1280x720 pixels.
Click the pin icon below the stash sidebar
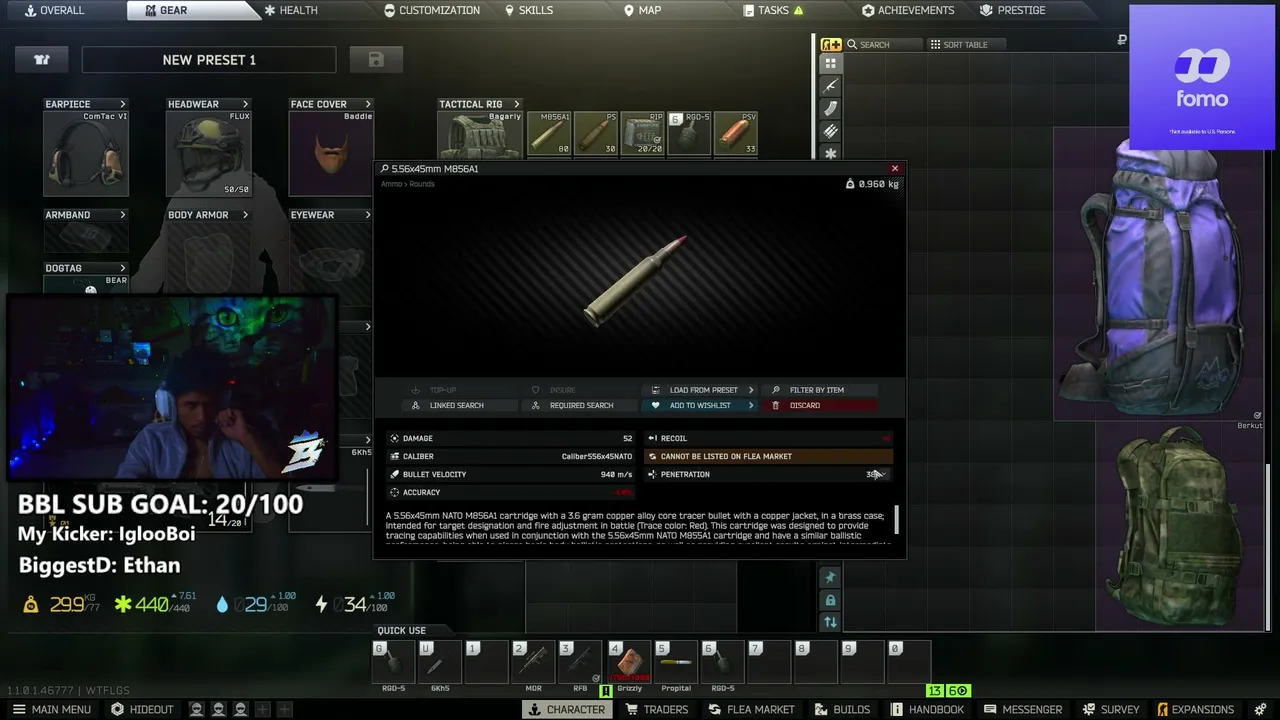tap(830, 577)
